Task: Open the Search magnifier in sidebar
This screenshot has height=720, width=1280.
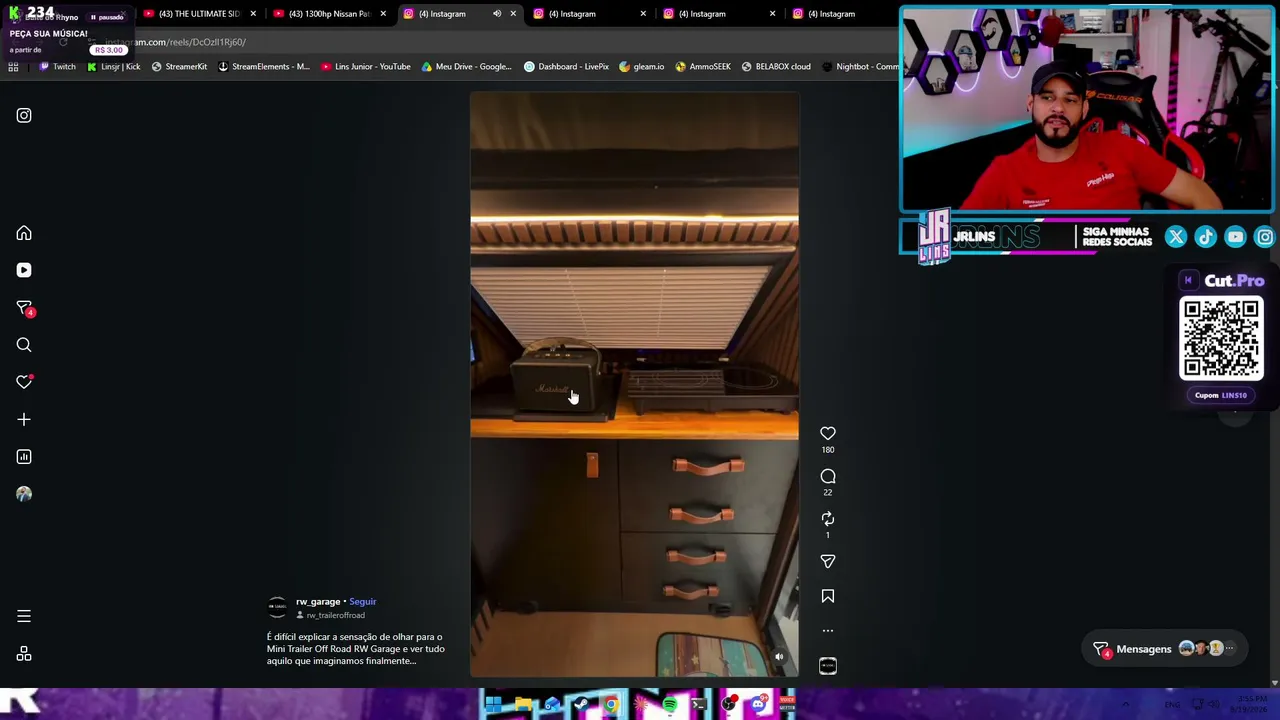Action: click(x=24, y=345)
